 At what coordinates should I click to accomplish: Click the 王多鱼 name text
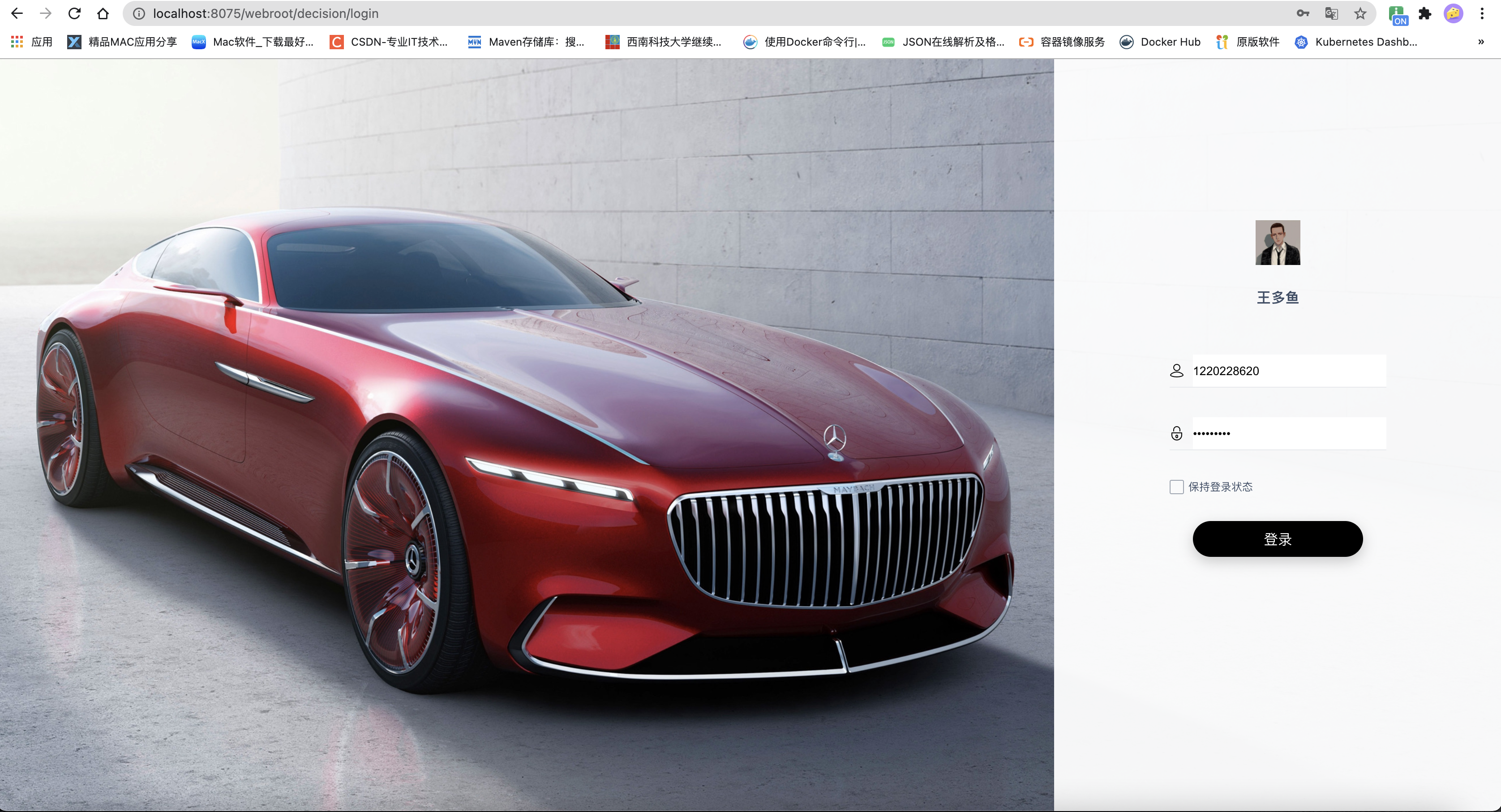[x=1277, y=298]
